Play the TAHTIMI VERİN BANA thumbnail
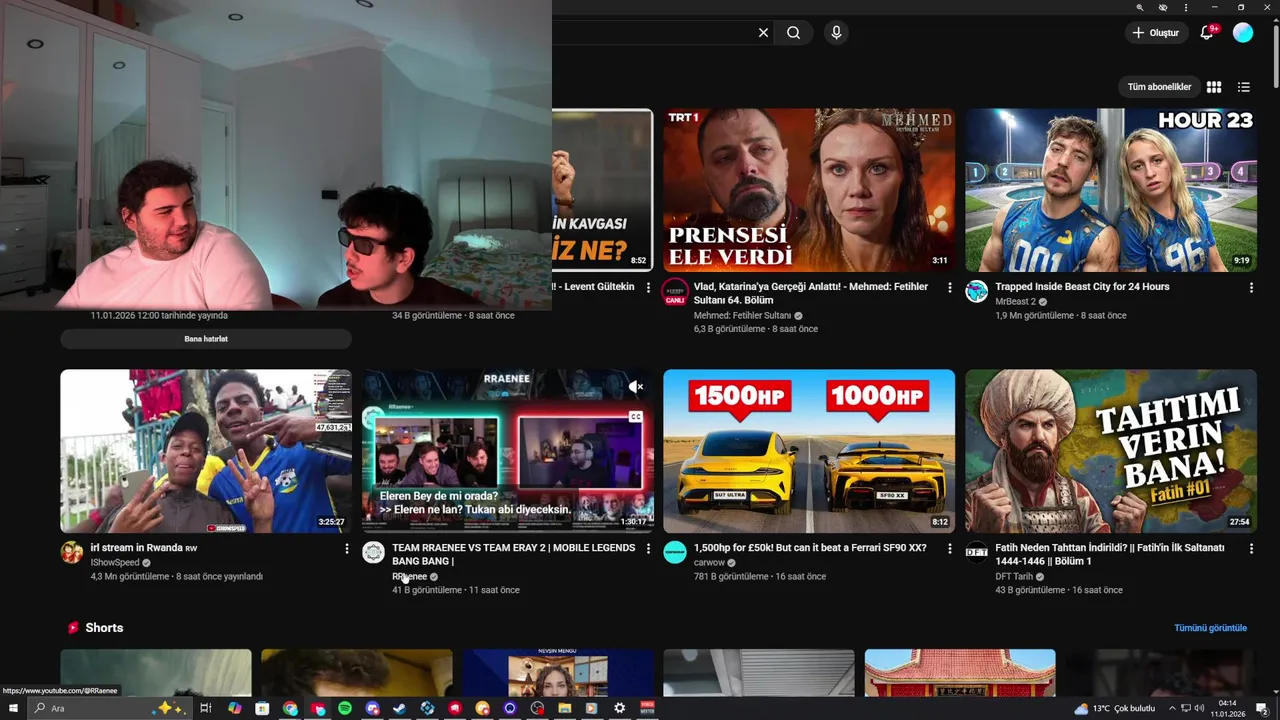This screenshot has width=1280, height=720. coord(1111,451)
